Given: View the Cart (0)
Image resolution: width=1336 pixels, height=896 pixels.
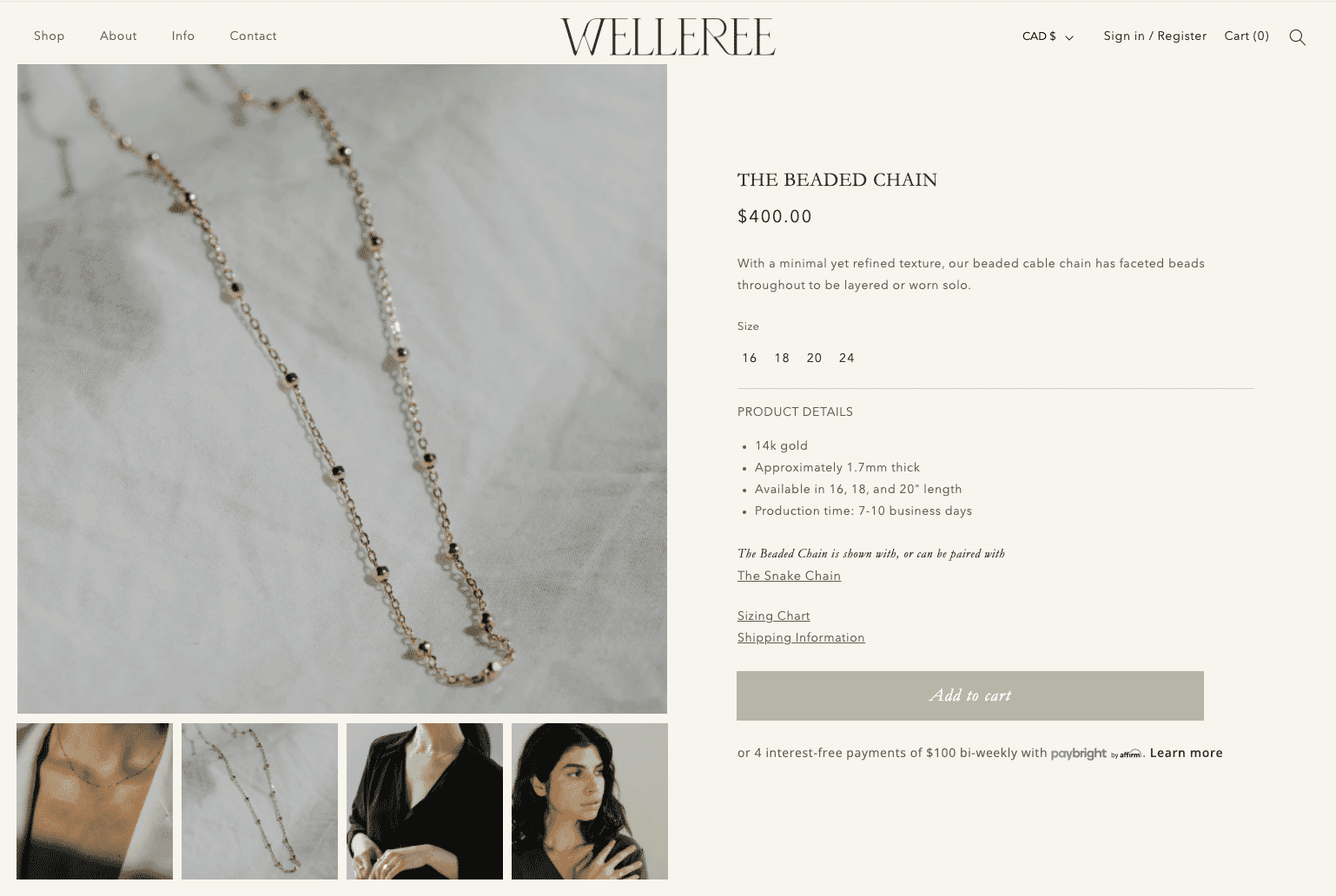Looking at the screenshot, I should click(x=1247, y=36).
